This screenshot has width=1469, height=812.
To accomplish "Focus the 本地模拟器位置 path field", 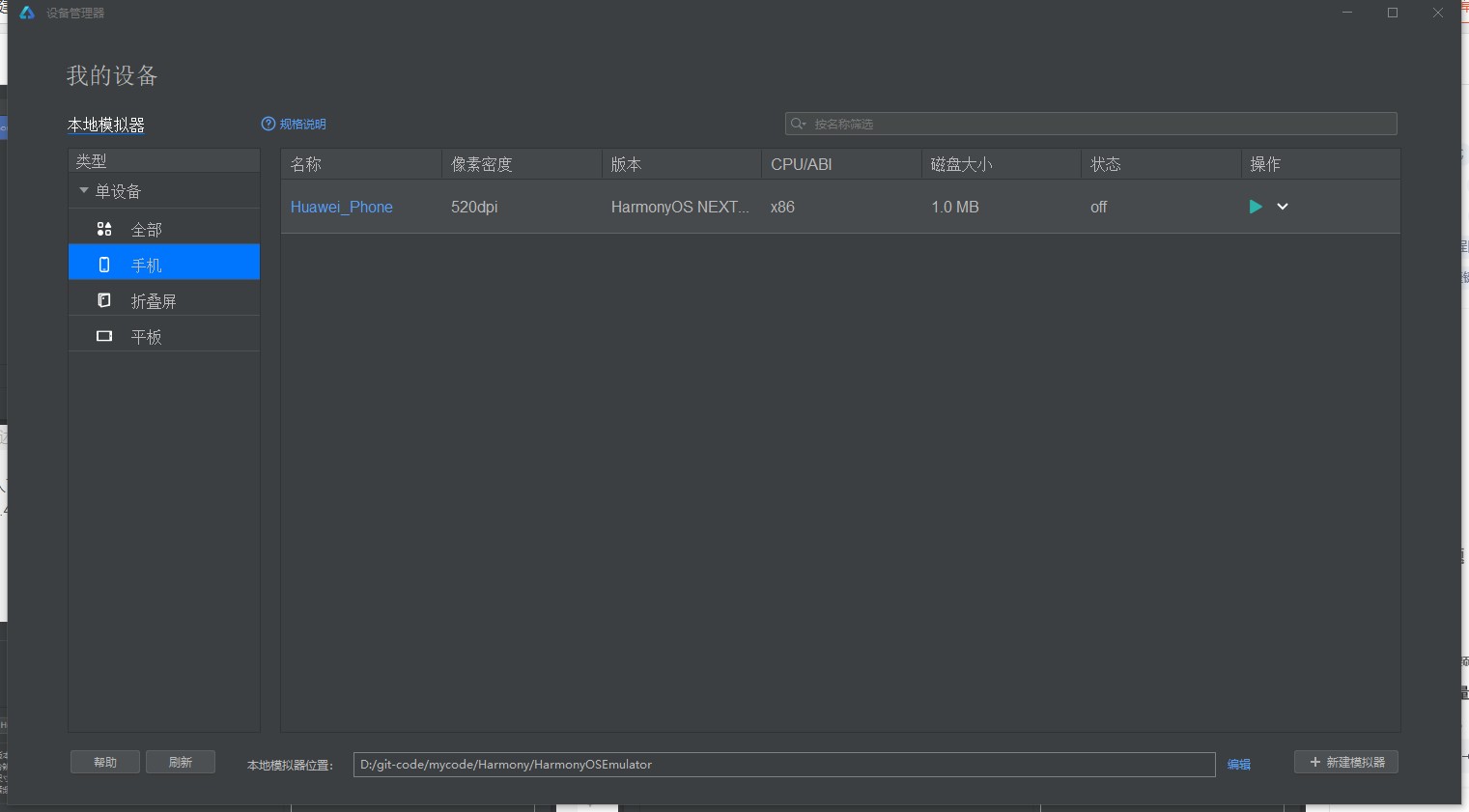I will click(784, 765).
